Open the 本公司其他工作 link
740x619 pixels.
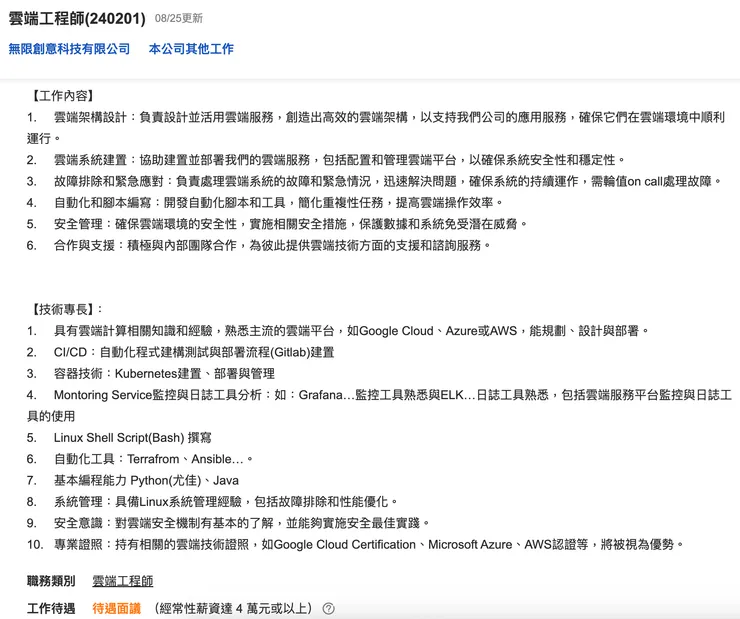[191, 49]
